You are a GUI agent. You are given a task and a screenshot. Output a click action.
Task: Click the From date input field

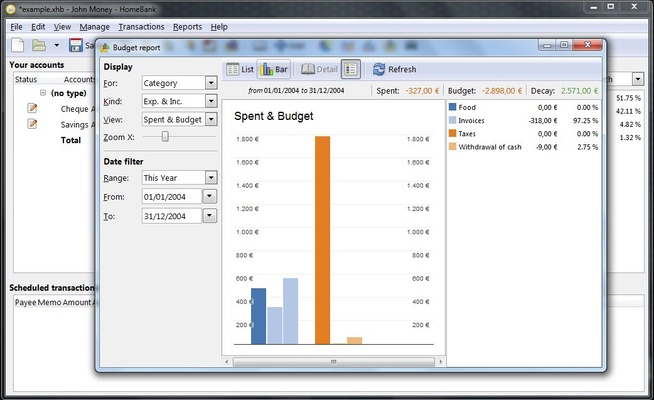[x=171, y=197]
